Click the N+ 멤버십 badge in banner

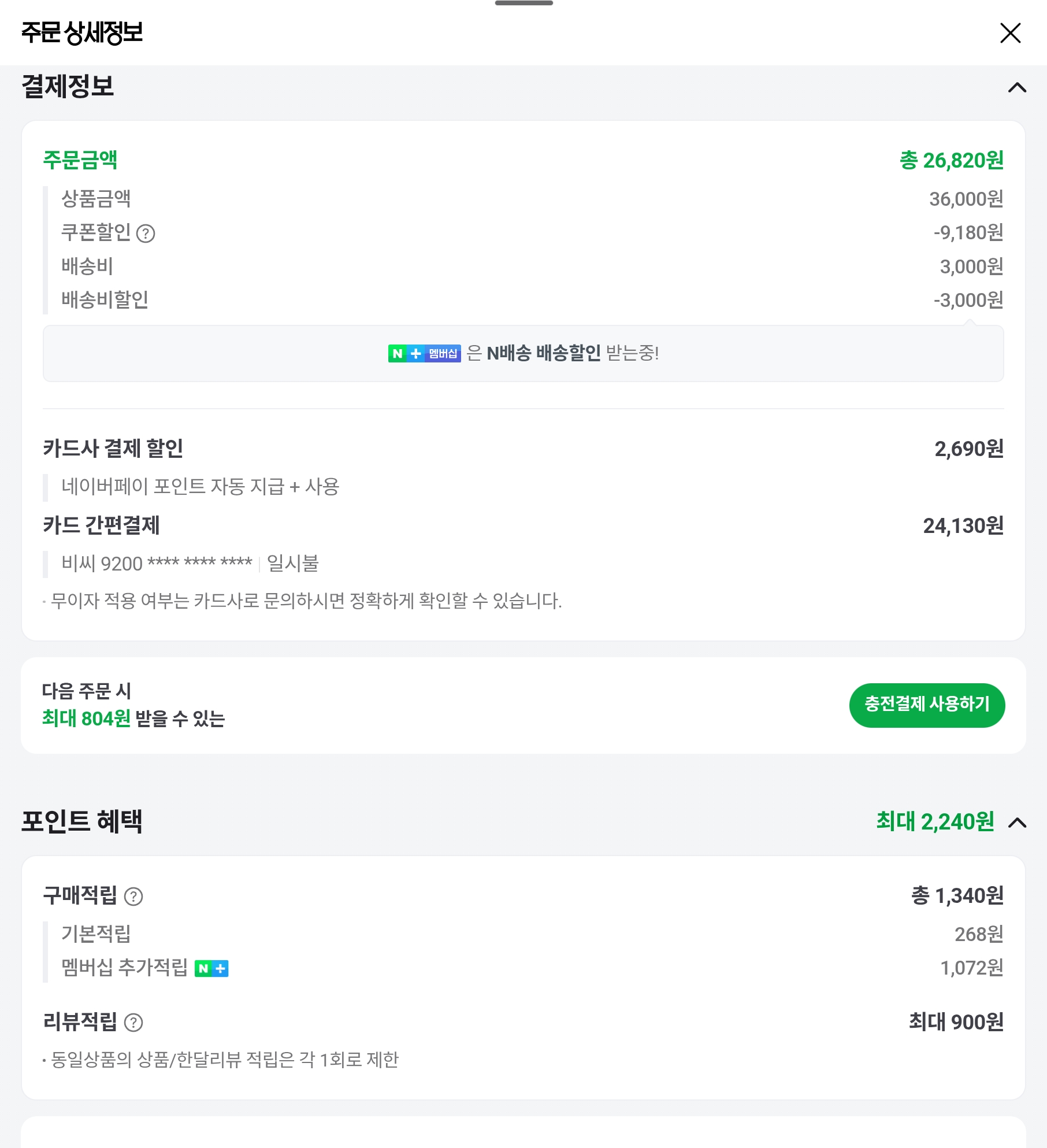click(424, 353)
